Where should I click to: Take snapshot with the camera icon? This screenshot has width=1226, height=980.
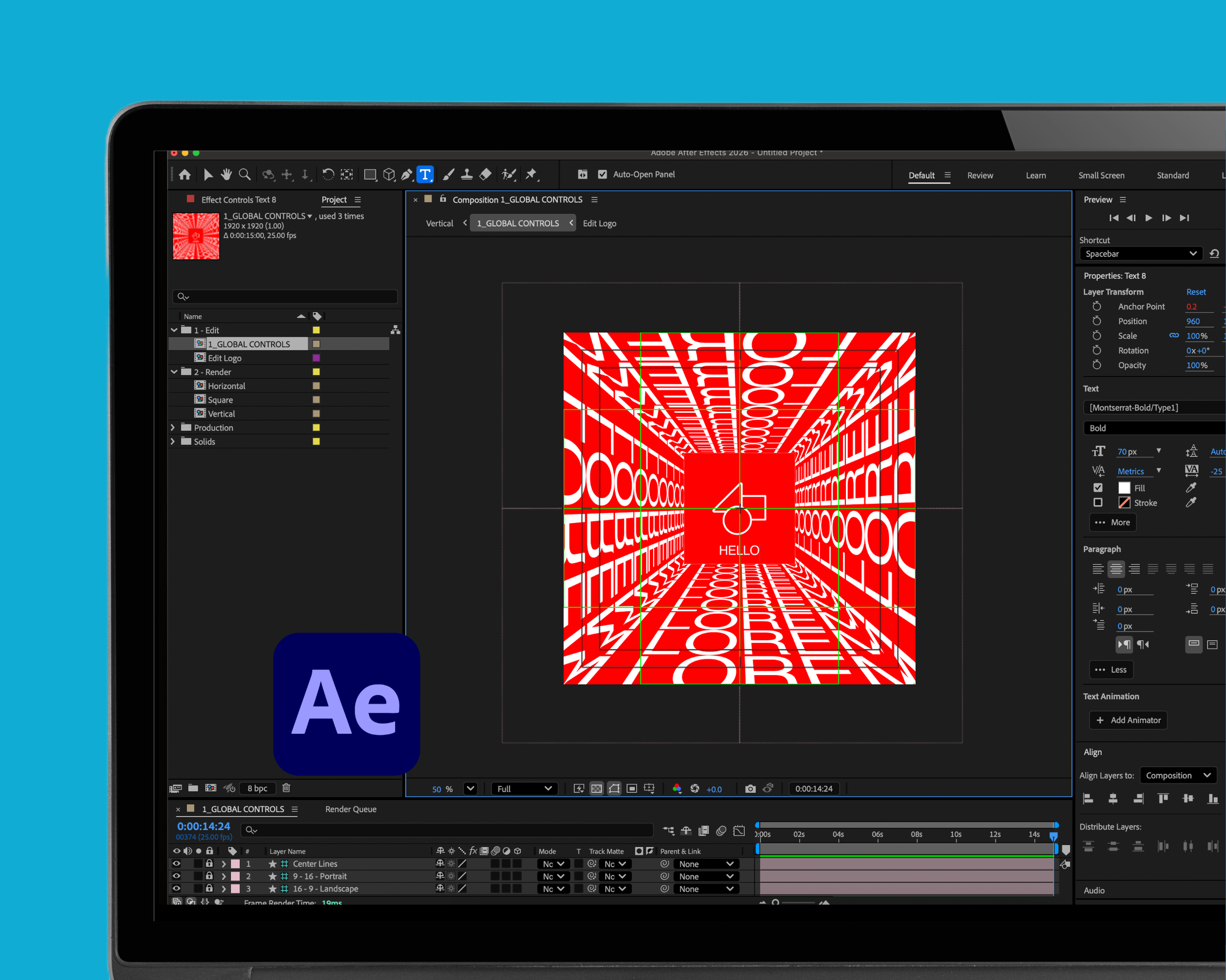click(750, 788)
